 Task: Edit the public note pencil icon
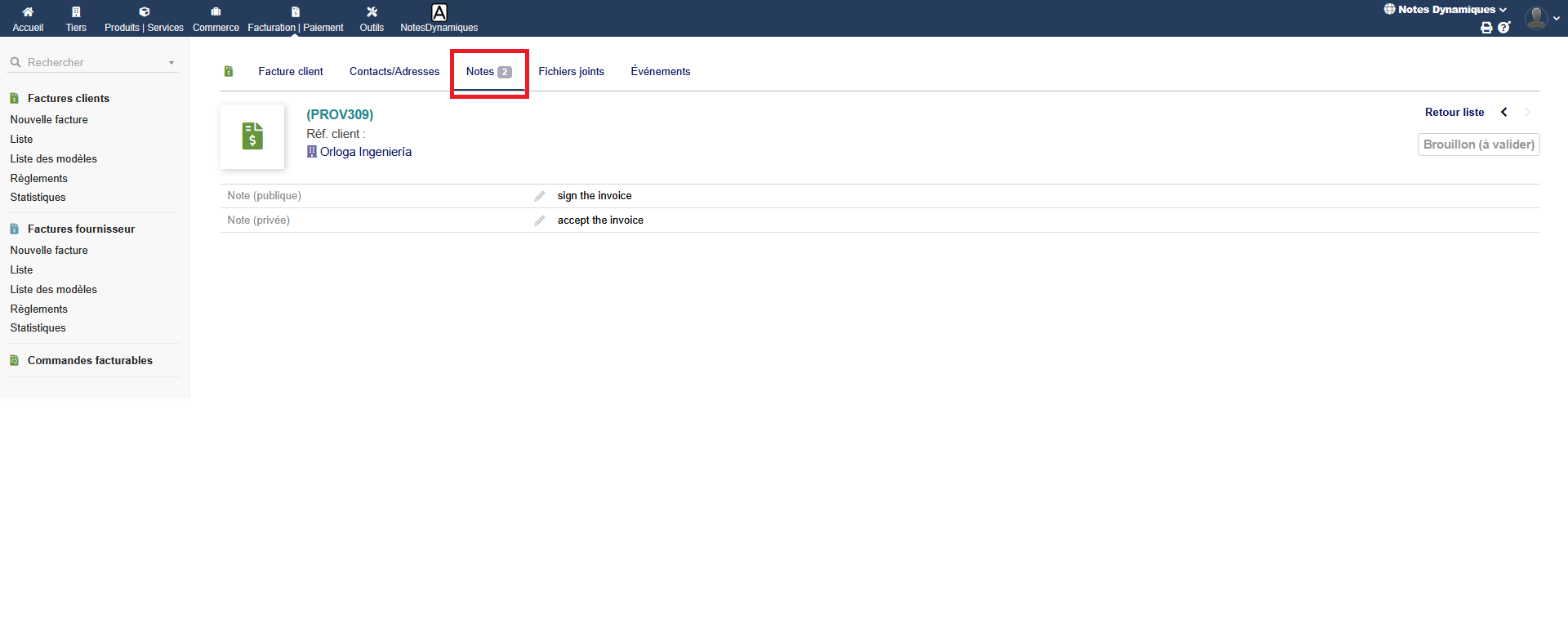point(540,196)
